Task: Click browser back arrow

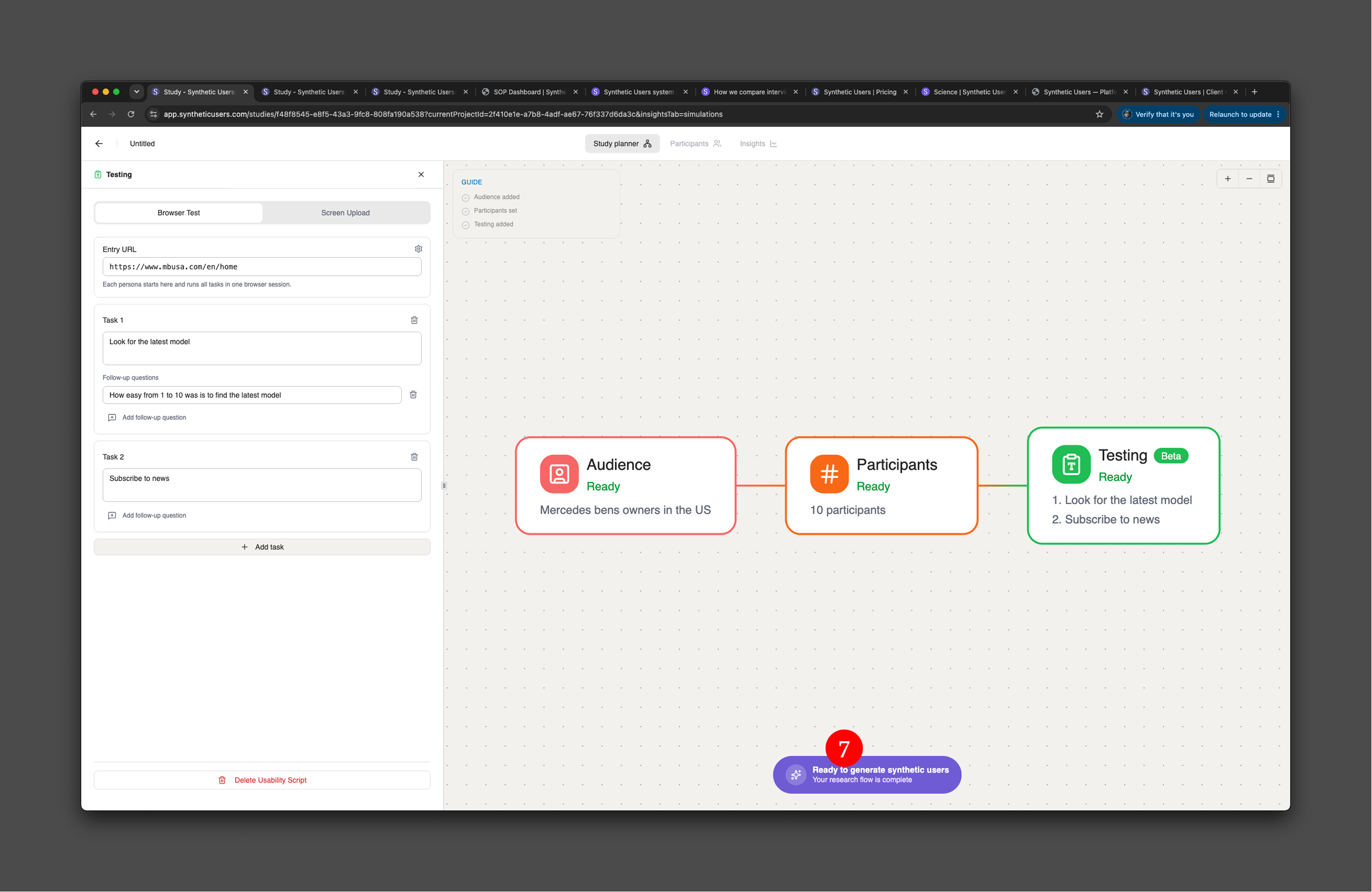Action: pyautogui.click(x=93, y=114)
